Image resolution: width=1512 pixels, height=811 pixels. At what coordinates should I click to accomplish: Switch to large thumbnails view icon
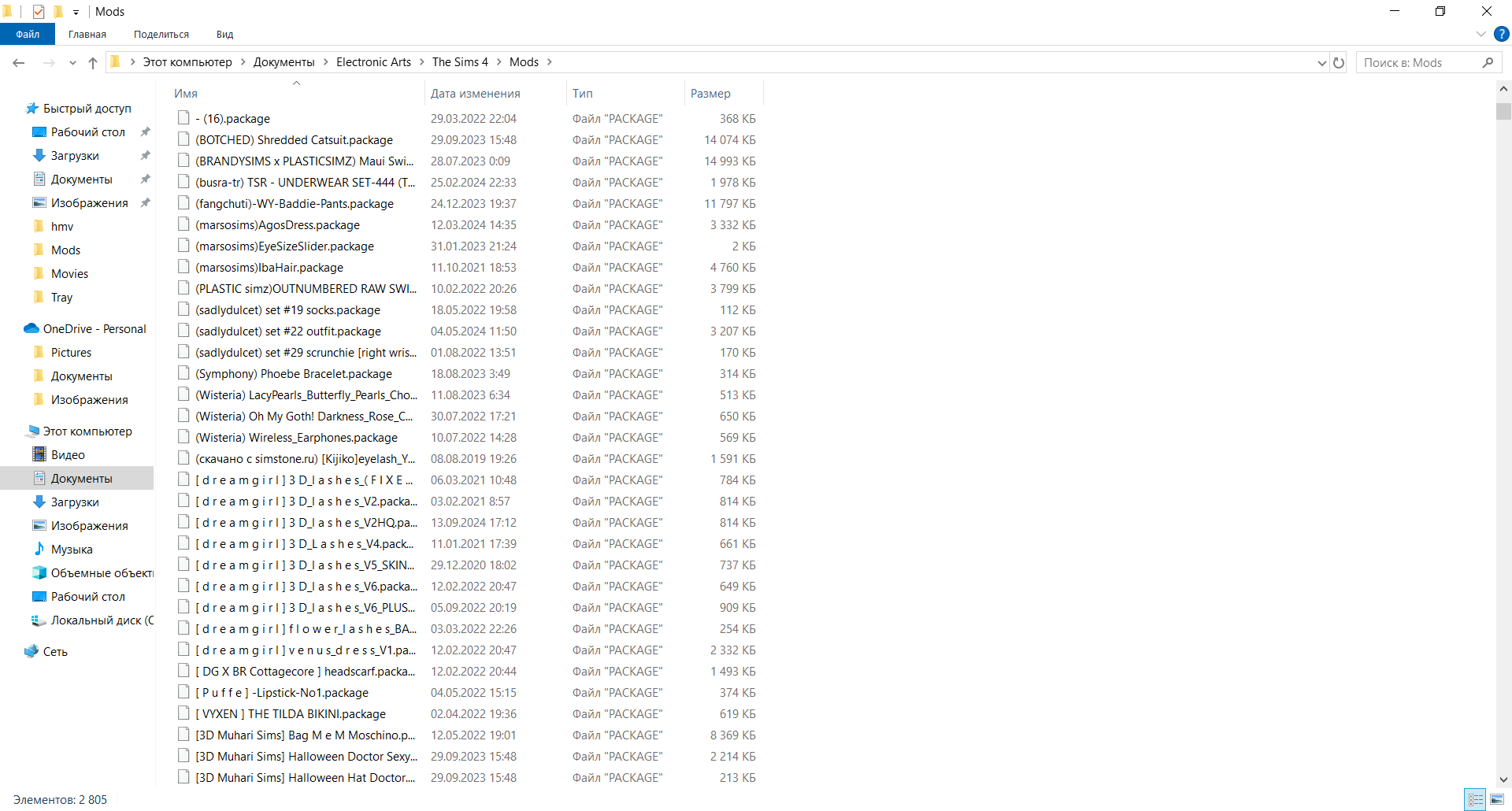(x=1497, y=799)
